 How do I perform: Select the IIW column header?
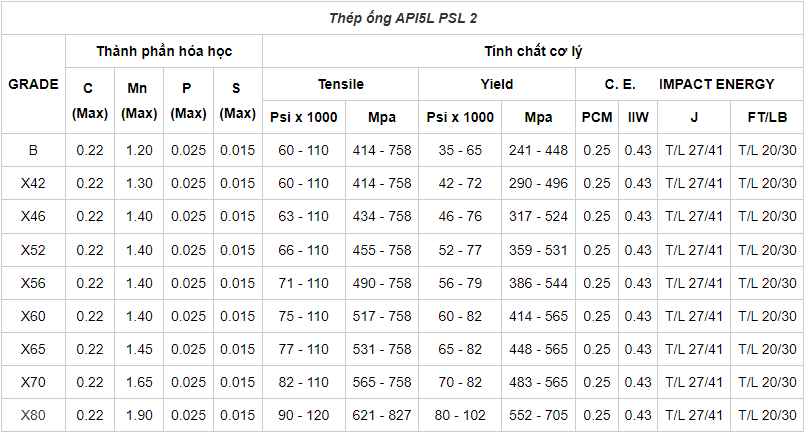point(638,117)
